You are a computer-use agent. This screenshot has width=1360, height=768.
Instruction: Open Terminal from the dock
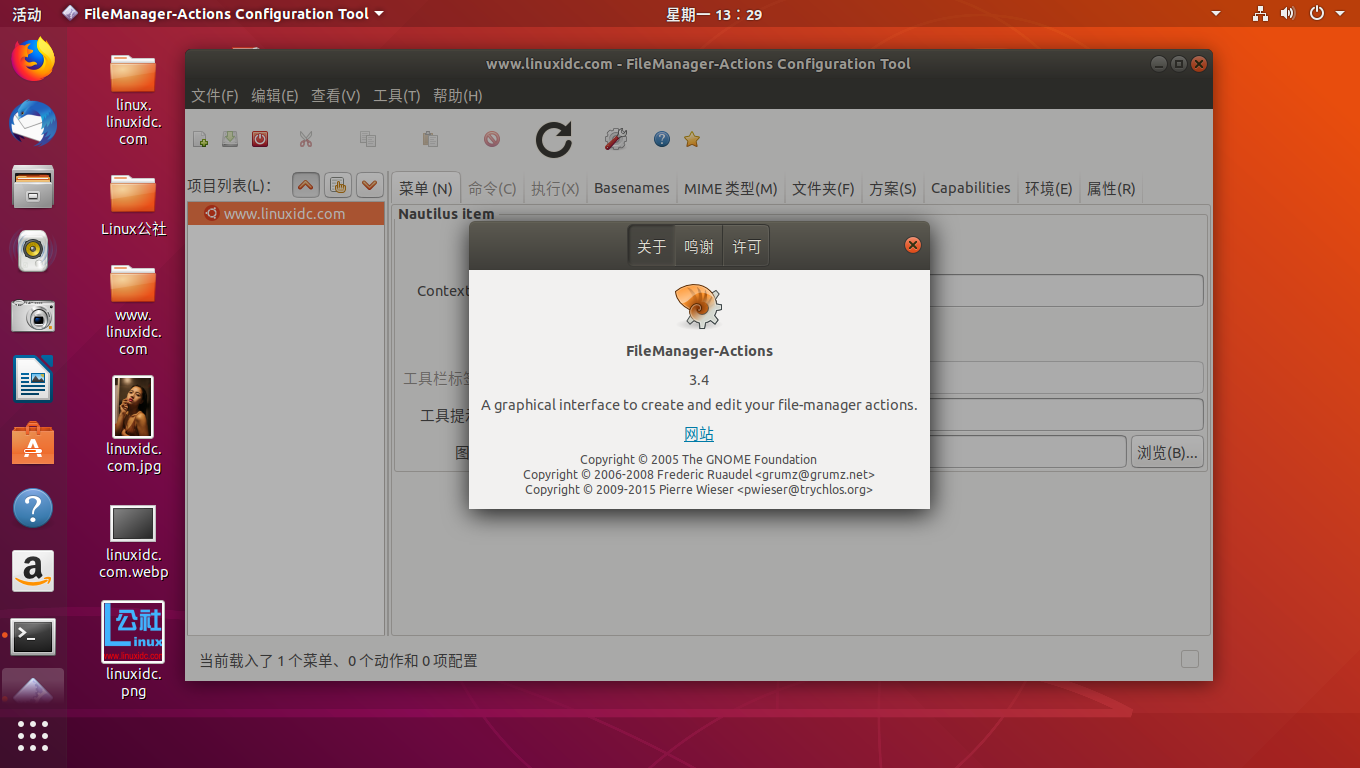coord(33,636)
